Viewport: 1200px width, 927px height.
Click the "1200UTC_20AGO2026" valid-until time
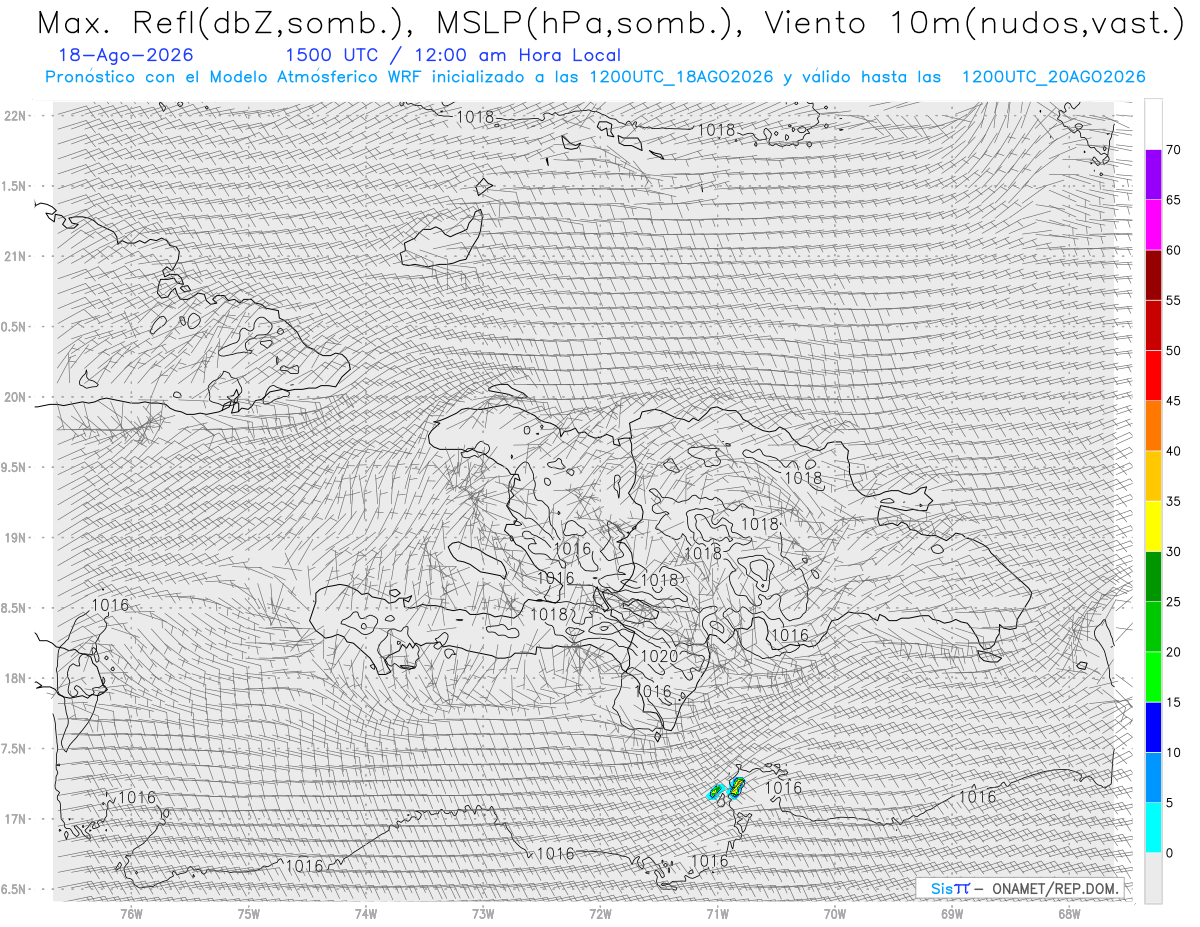pos(1053,77)
